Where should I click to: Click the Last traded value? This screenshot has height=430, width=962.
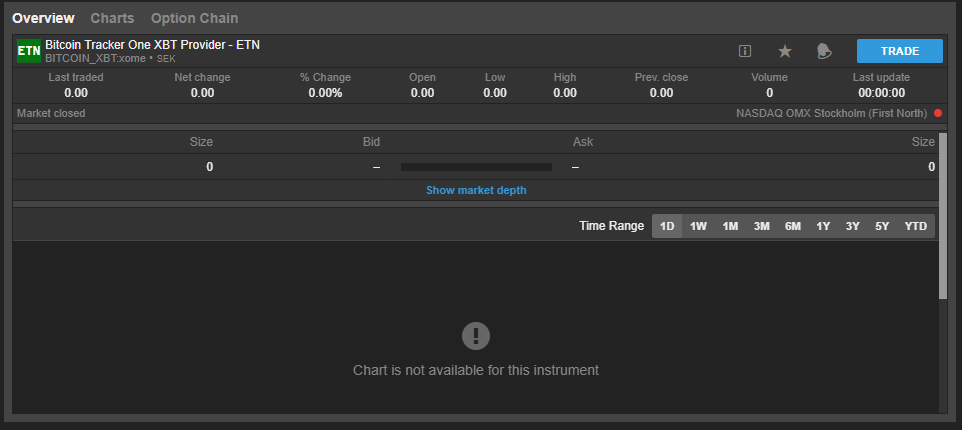[76, 93]
